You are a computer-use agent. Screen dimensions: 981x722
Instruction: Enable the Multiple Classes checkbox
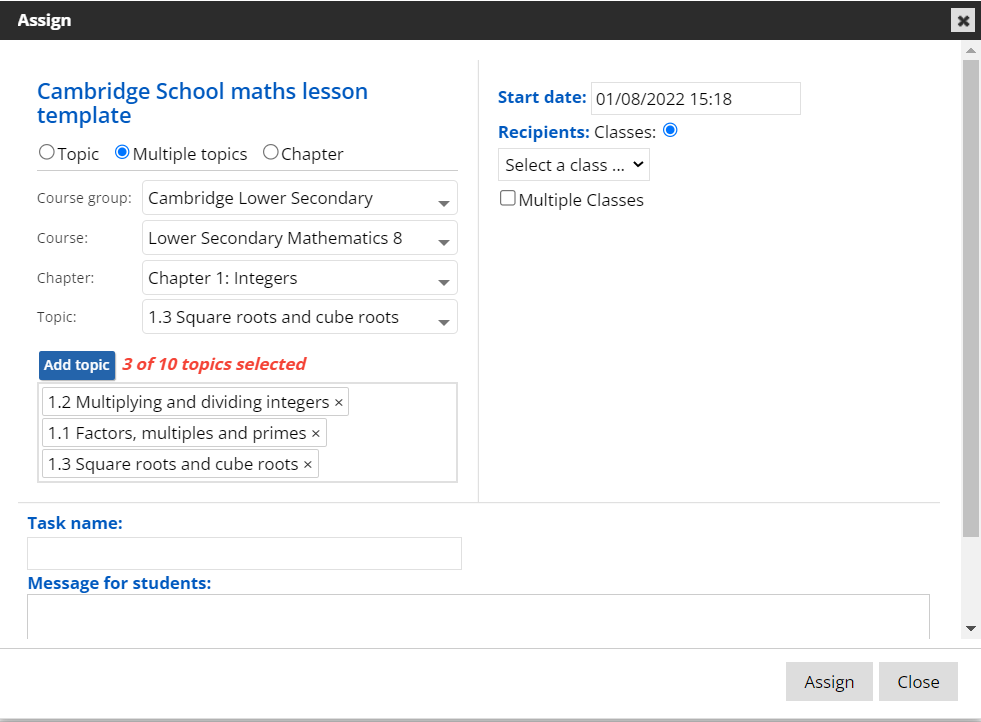click(x=507, y=198)
